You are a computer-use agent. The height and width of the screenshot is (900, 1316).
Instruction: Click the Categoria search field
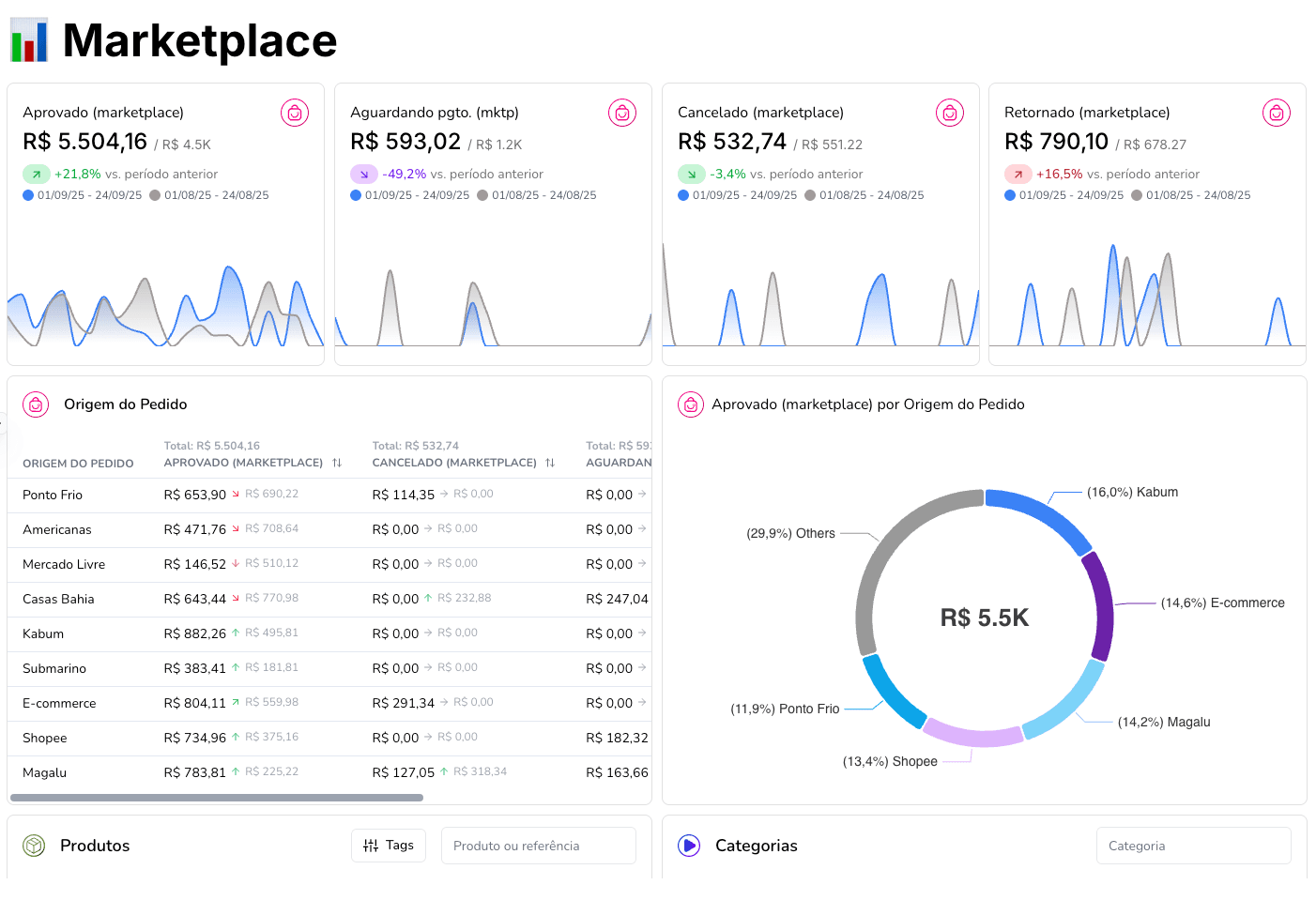pos(1194,846)
